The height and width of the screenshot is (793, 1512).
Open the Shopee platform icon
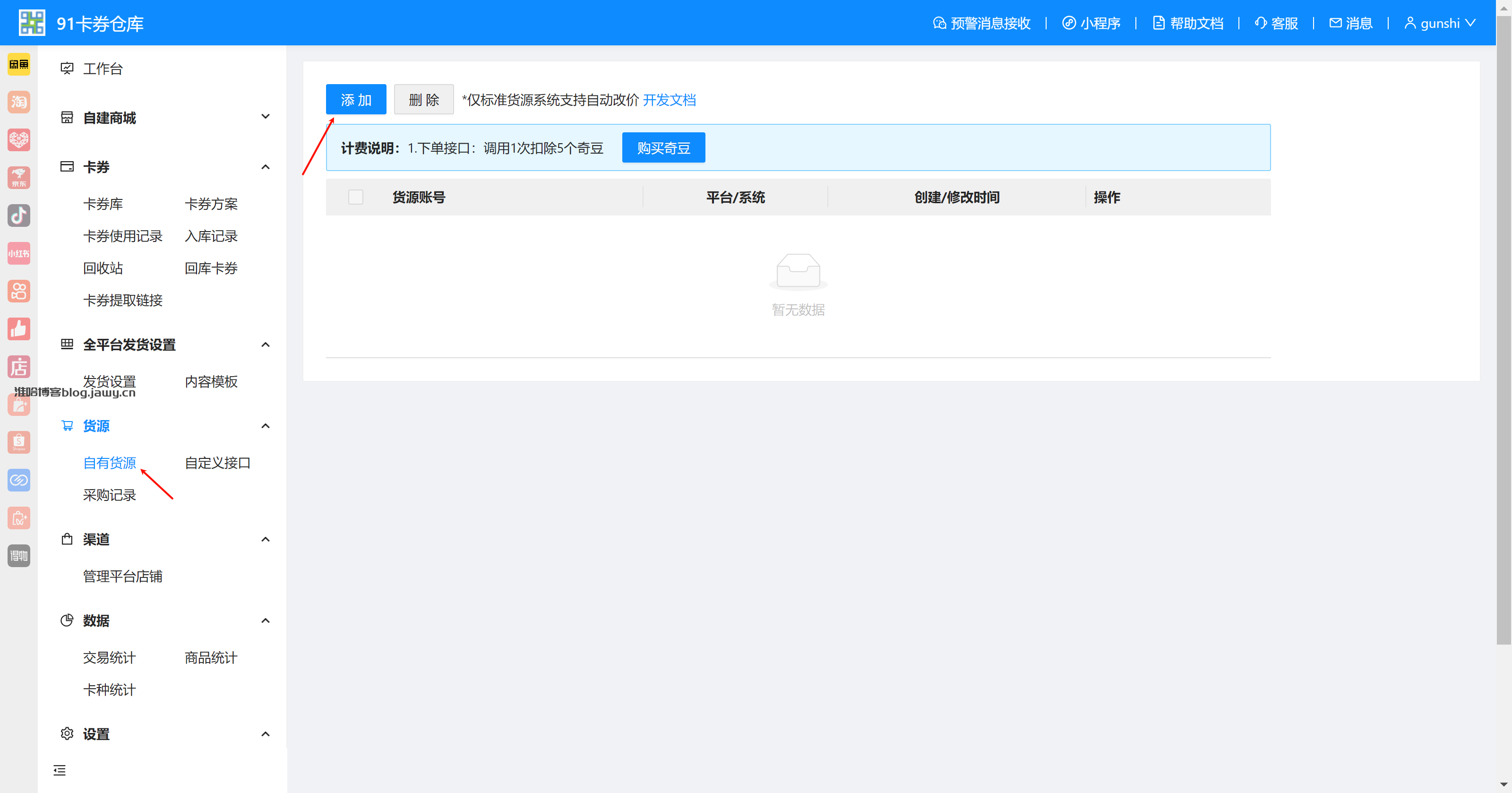19,443
